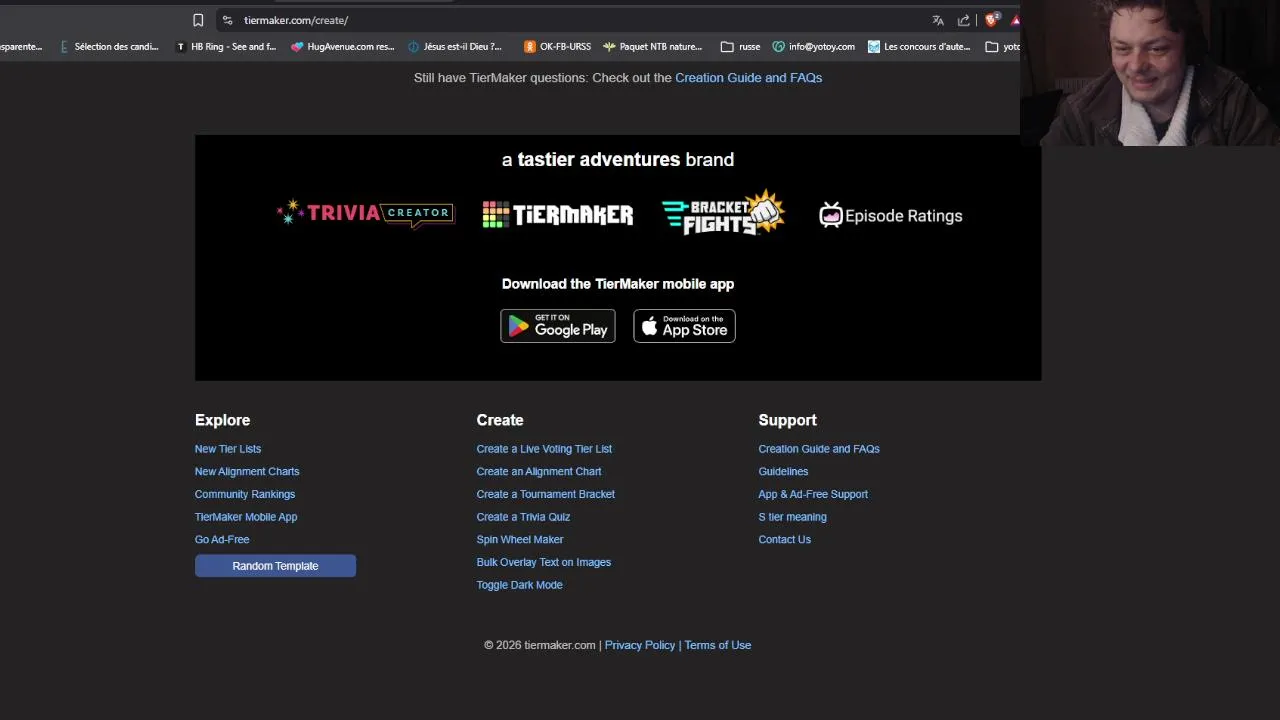The width and height of the screenshot is (1280, 720).
Task: Open Create an Alignment Chart link
Action: (539, 472)
